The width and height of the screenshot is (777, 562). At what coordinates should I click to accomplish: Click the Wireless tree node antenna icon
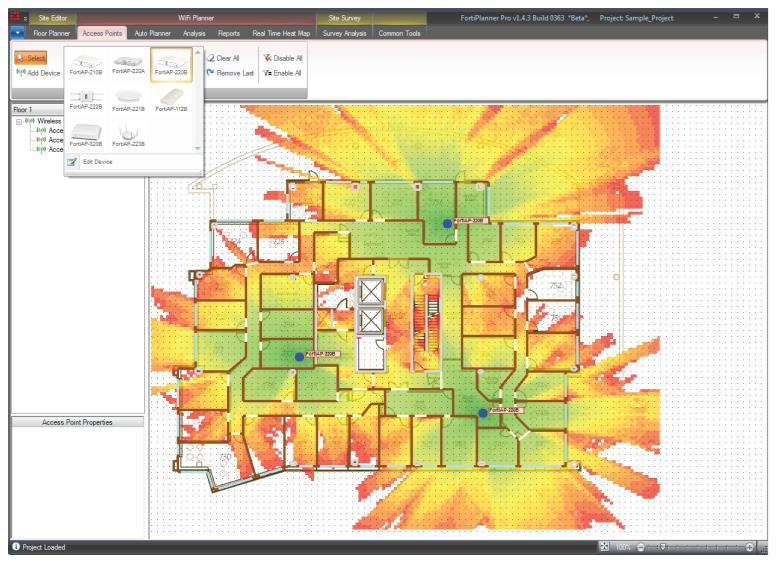coord(30,121)
